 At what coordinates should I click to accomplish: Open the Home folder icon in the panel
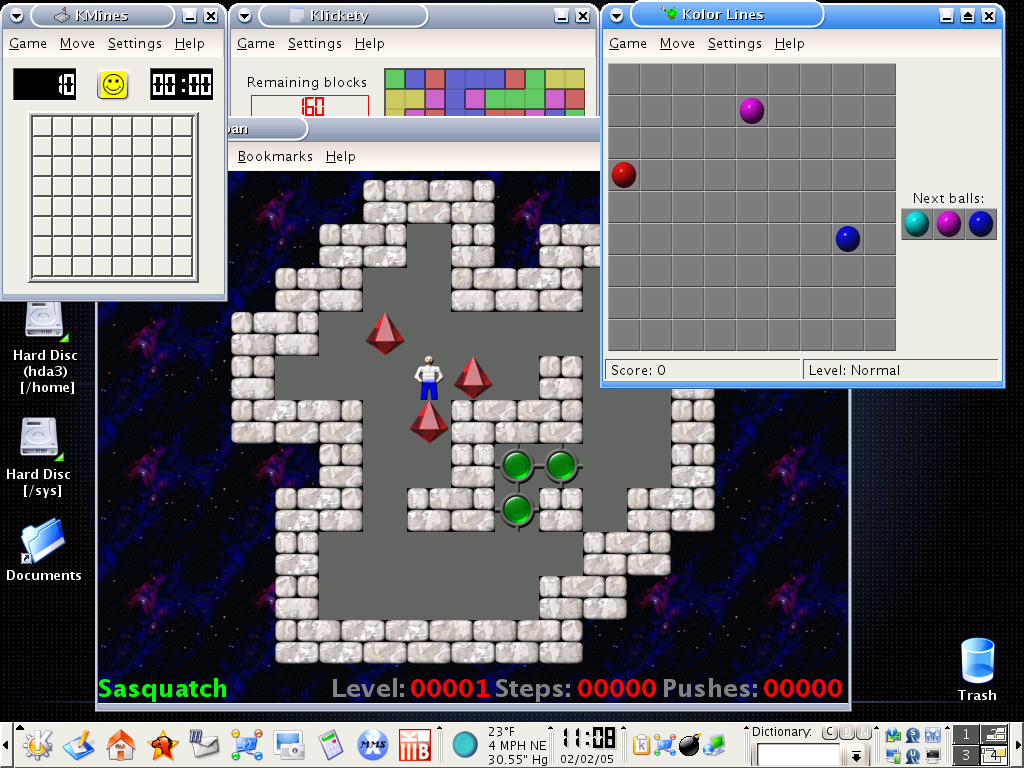[x=121, y=744]
